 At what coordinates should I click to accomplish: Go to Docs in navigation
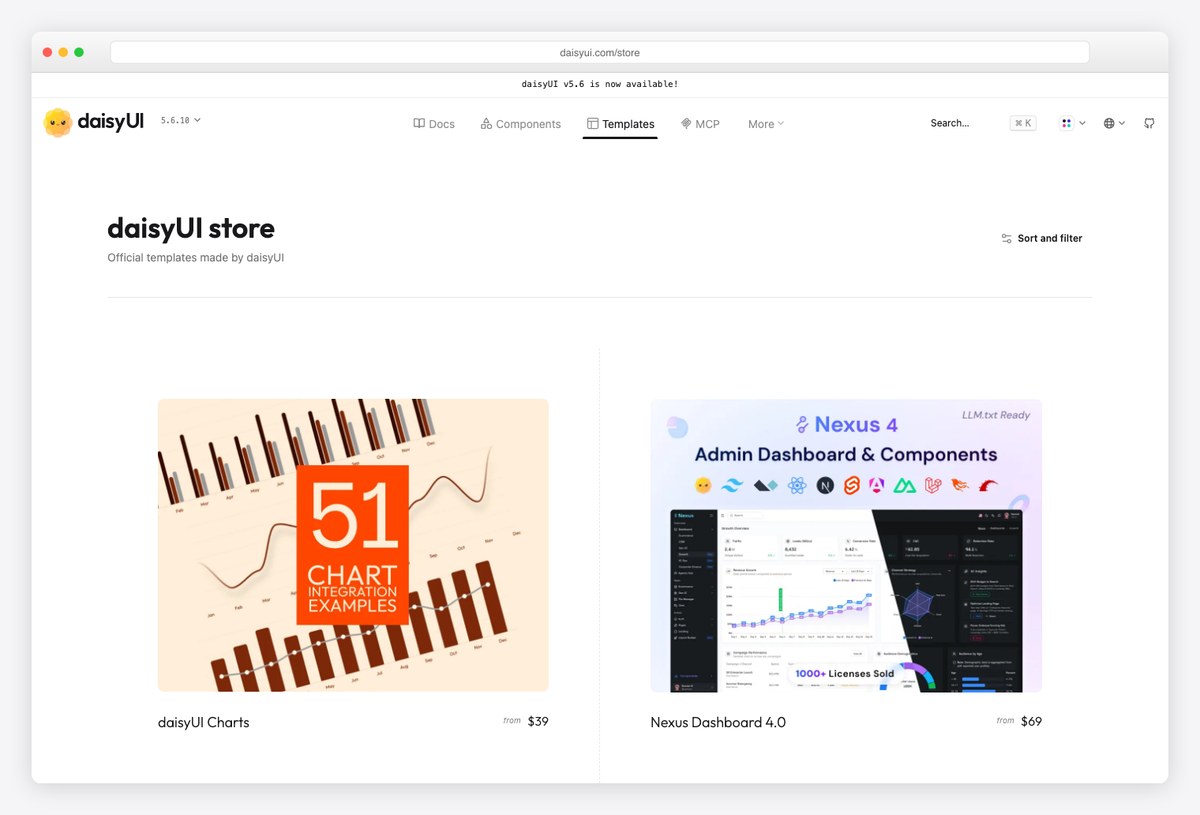tap(434, 124)
